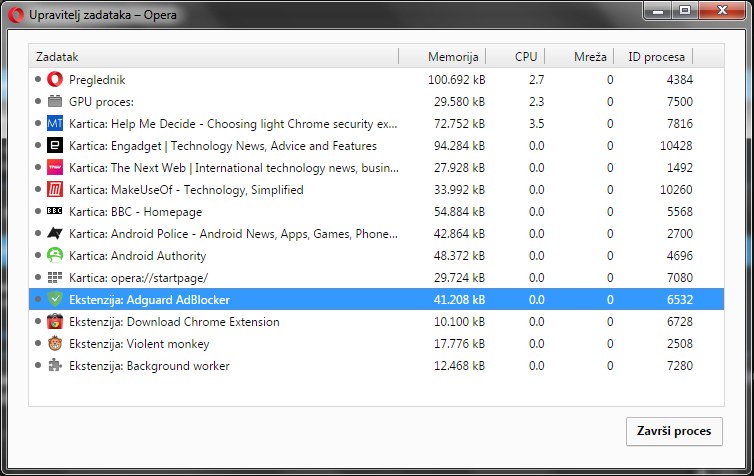Select the 'GPU proces:' row
Screen dimensions: 754x476
pyautogui.click(x=376, y=101)
